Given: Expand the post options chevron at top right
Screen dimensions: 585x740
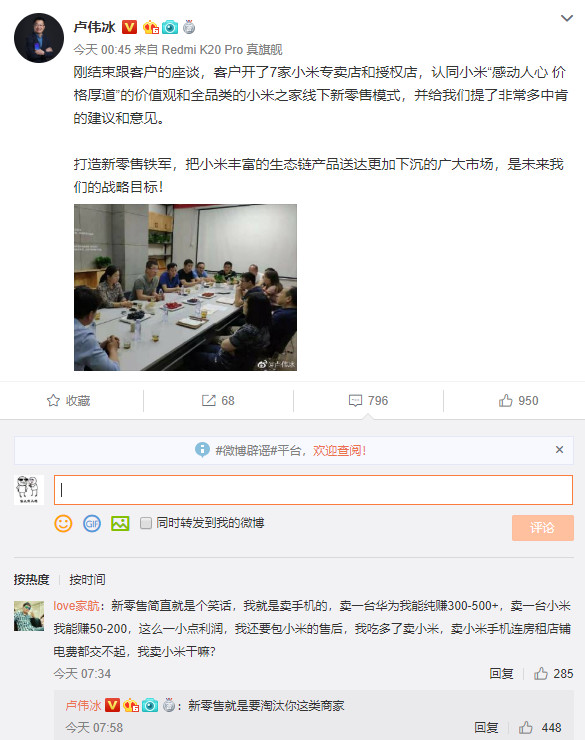Looking at the screenshot, I should click(x=567, y=18).
